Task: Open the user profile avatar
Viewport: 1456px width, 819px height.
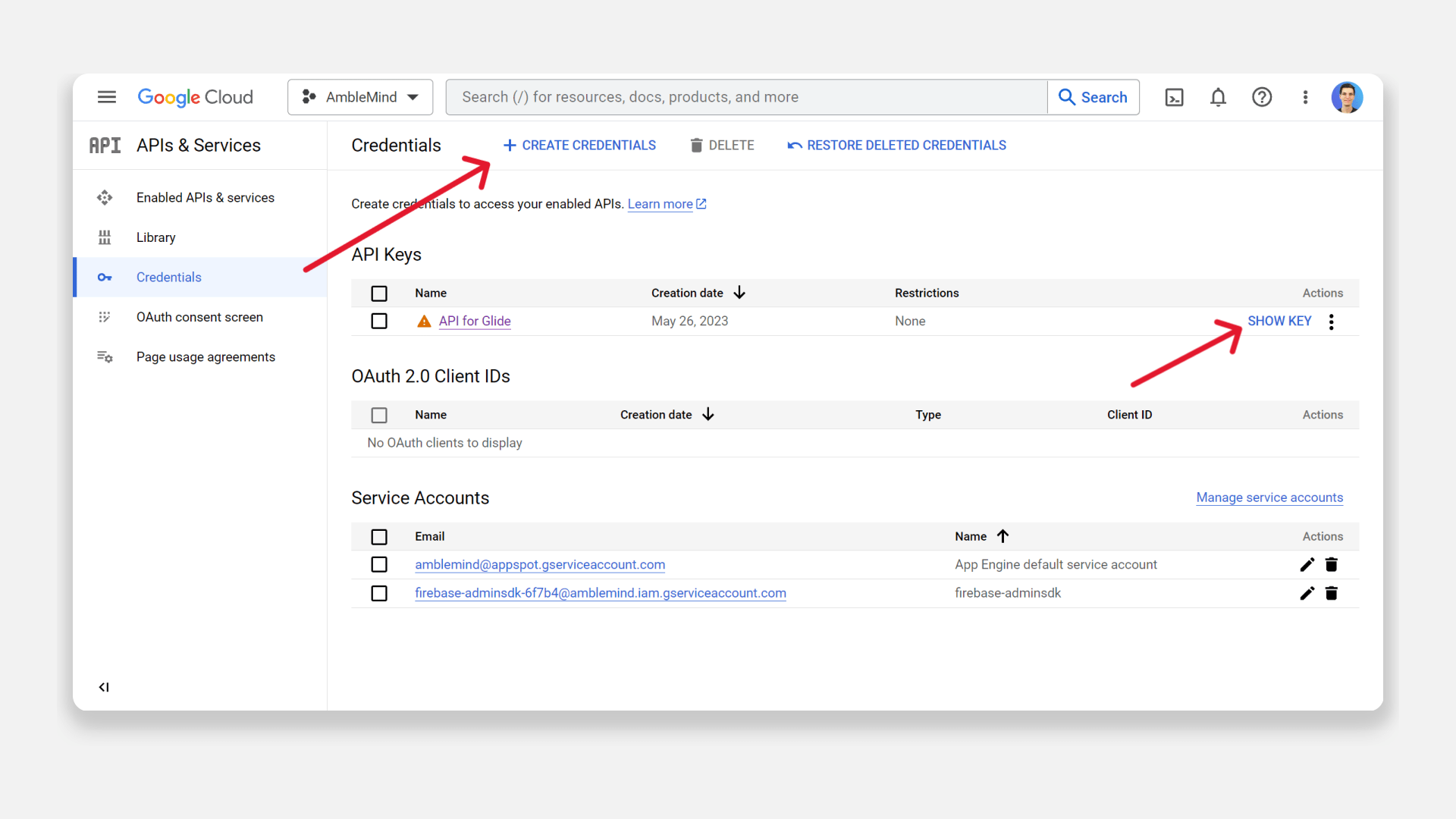Action: [x=1347, y=97]
